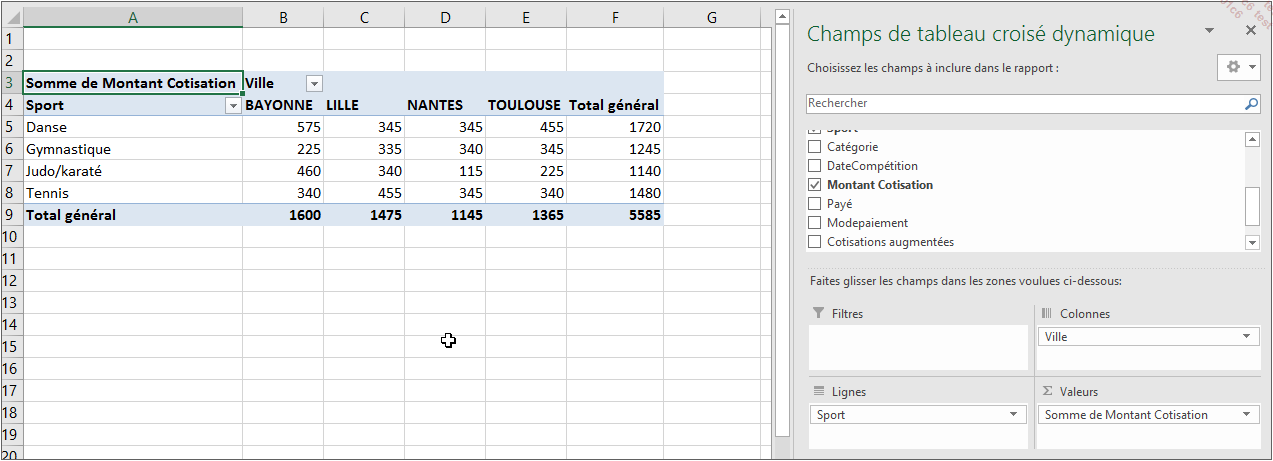Screen dimensions: 1273x461
Task: Select cell with value 575
Action: (283, 127)
